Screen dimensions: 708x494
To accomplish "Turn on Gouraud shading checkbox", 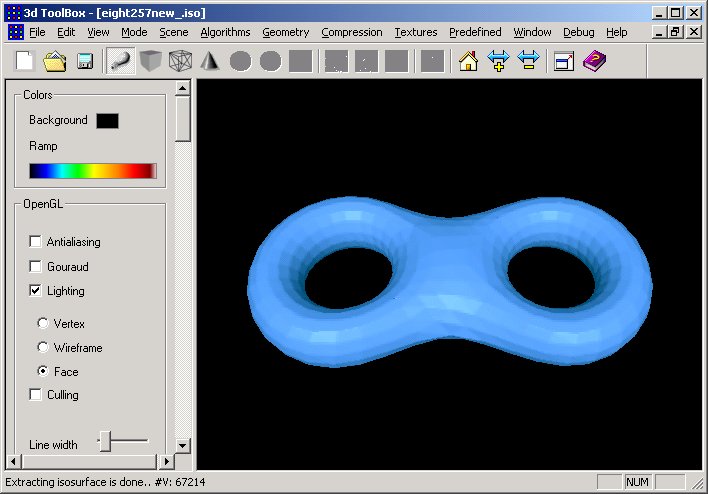I will point(36,267).
